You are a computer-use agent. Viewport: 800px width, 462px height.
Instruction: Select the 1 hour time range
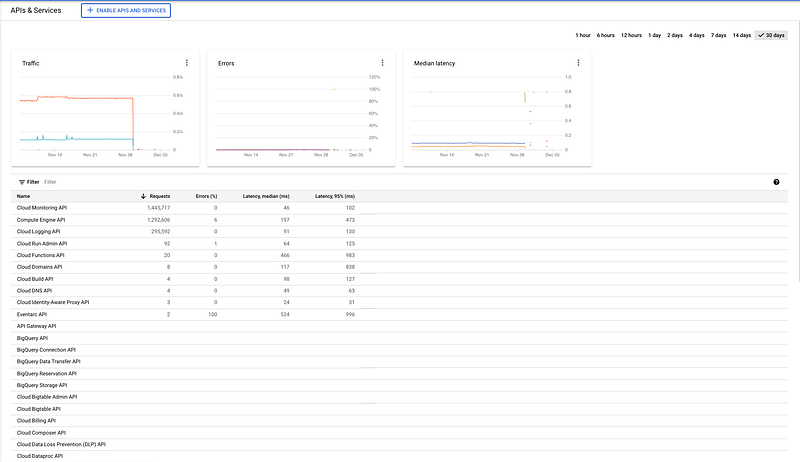pyautogui.click(x=583, y=35)
